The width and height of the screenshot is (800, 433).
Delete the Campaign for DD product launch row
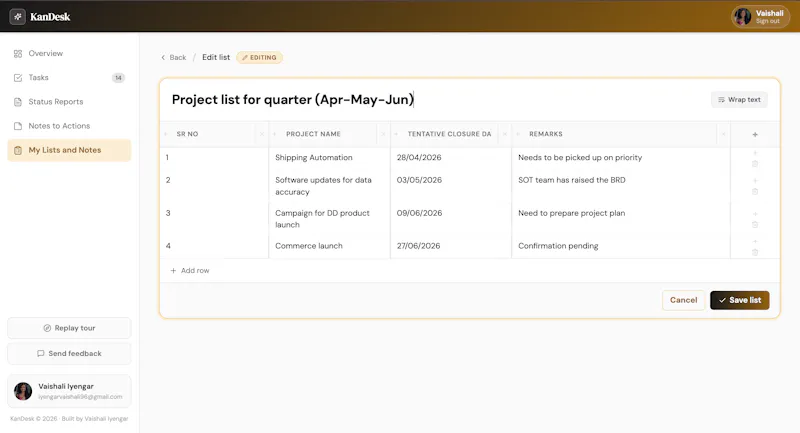click(755, 225)
